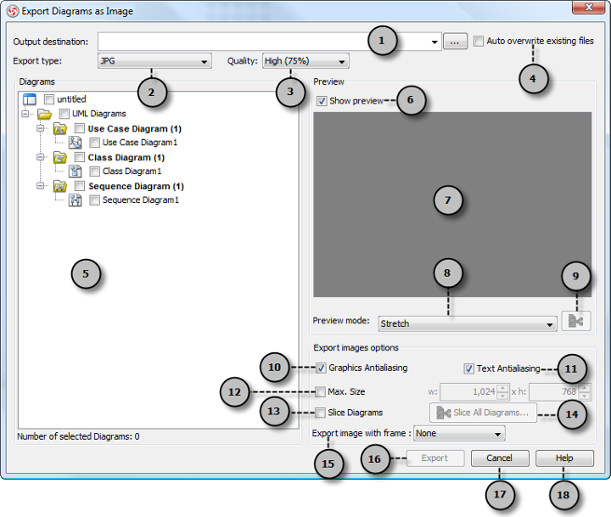Screen dimensions: 611x517
Task: Click the Slice All Diagrams... button
Action: click(x=483, y=413)
